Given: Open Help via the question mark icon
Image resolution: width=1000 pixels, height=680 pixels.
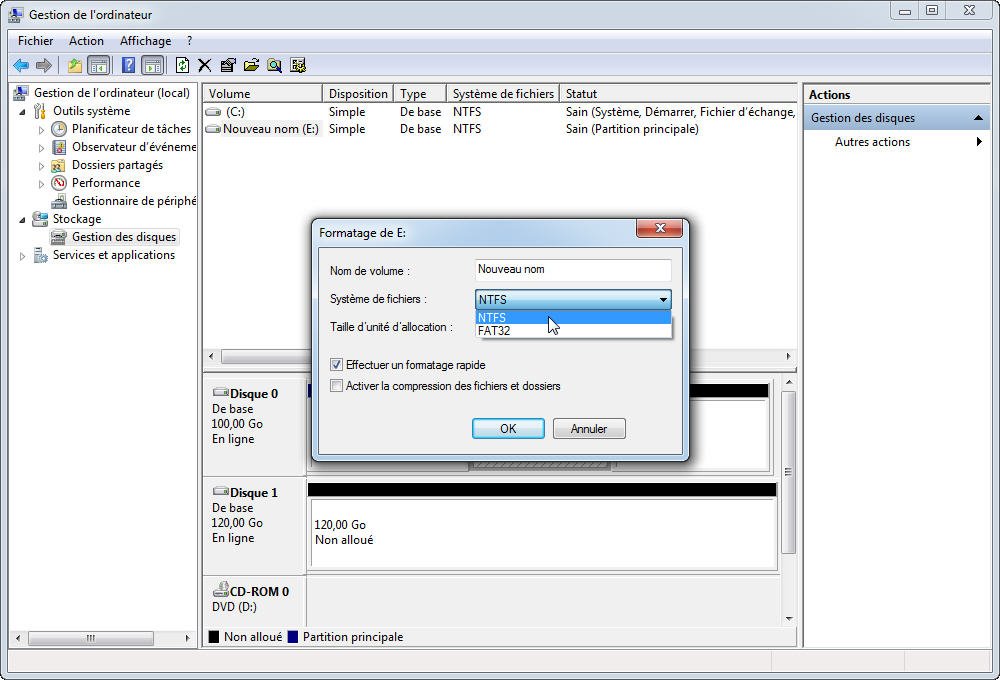Looking at the screenshot, I should 128,65.
